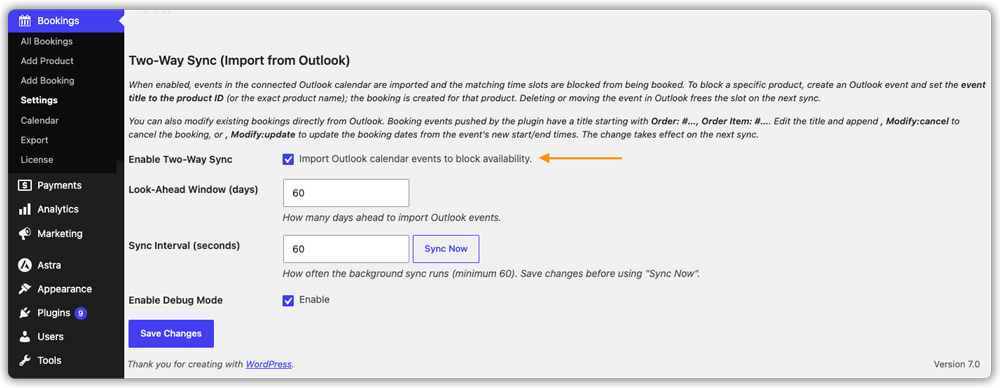Select Add Booking in sidebar
The height and width of the screenshot is (388, 1000).
[x=47, y=81]
